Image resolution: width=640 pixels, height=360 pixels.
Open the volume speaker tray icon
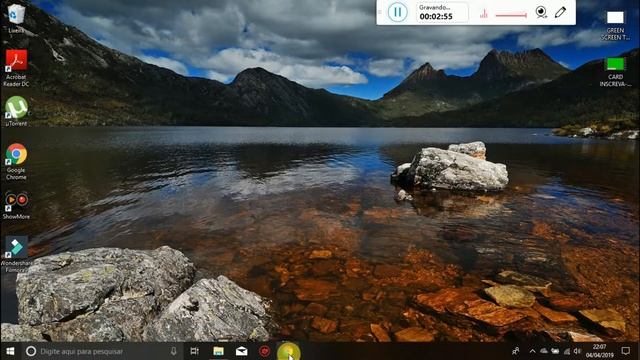pyautogui.click(x=577, y=351)
